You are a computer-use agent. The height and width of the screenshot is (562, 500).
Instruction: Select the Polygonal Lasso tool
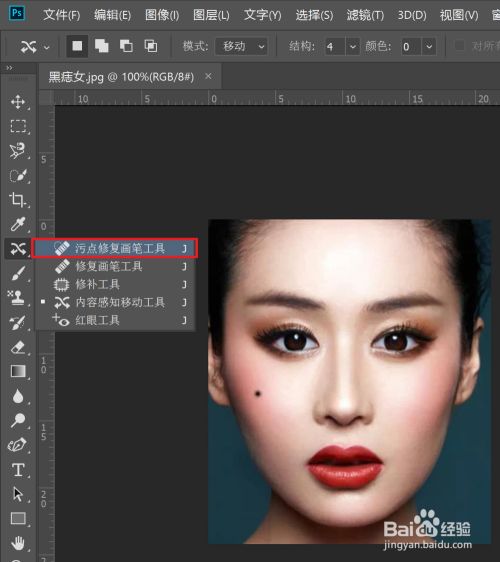tap(17, 151)
